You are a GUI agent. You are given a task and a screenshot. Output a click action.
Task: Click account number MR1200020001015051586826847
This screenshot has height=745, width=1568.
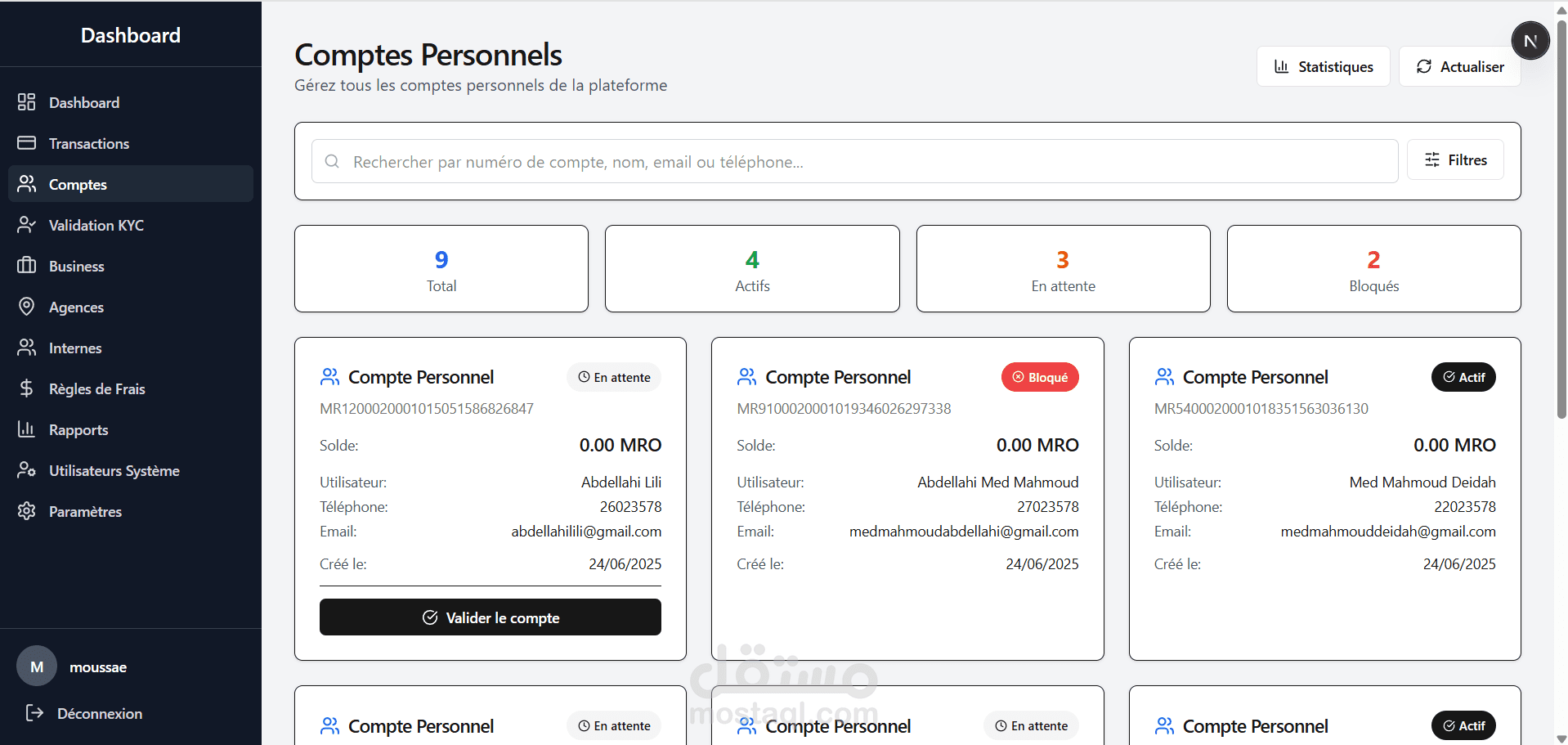tap(427, 408)
